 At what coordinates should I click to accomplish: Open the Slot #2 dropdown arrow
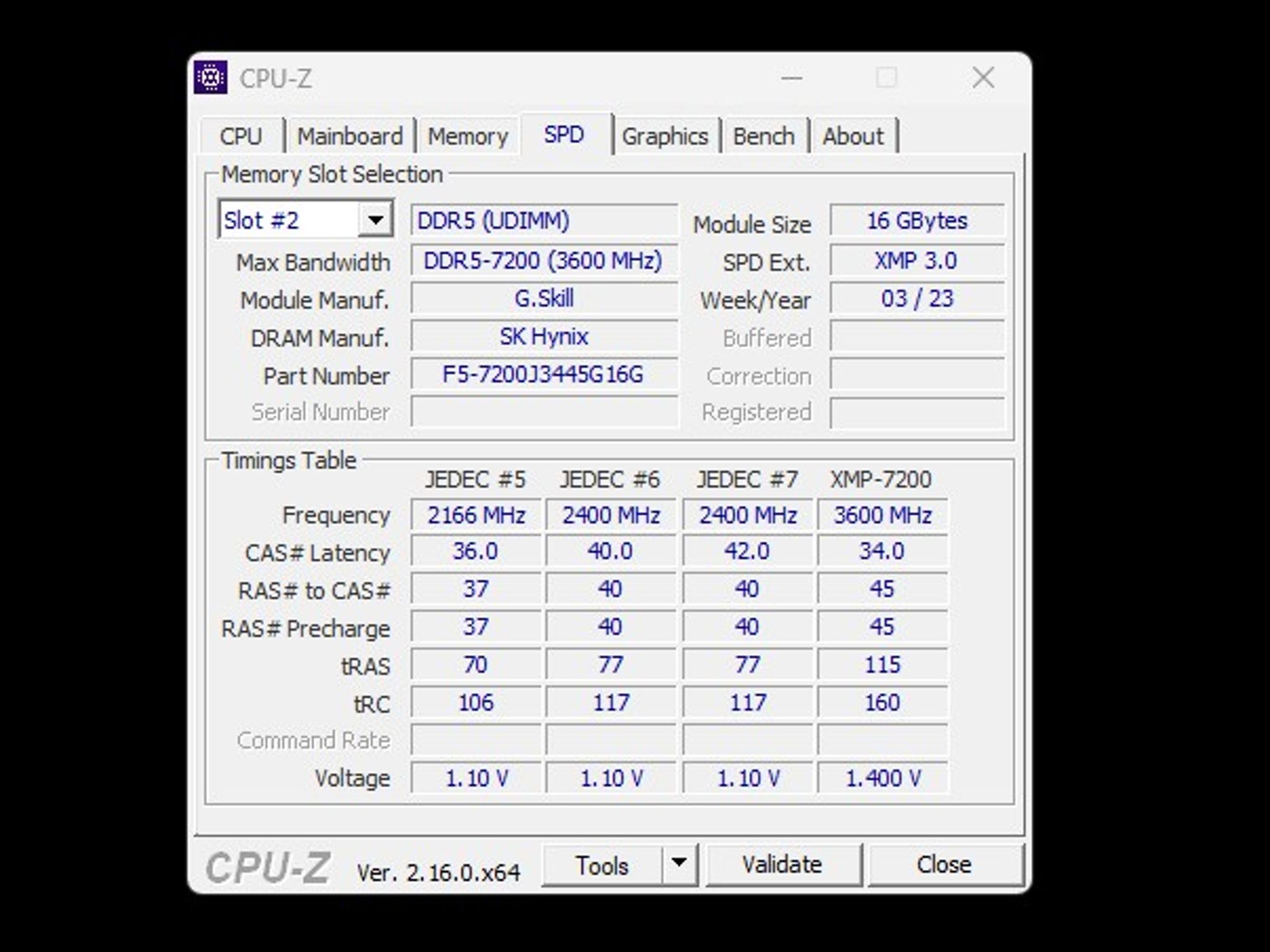375,220
